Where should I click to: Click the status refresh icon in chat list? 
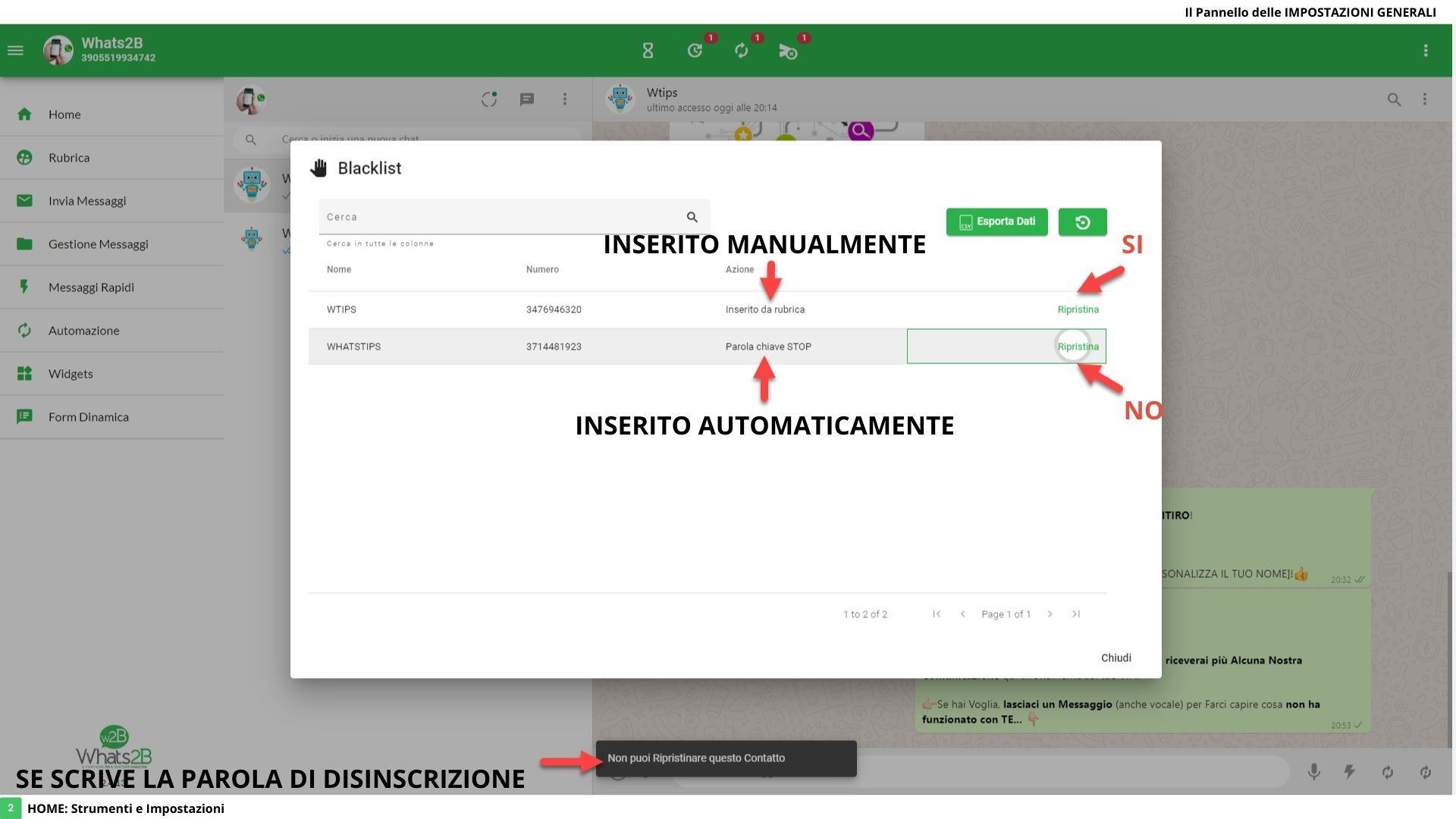tap(489, 99)
